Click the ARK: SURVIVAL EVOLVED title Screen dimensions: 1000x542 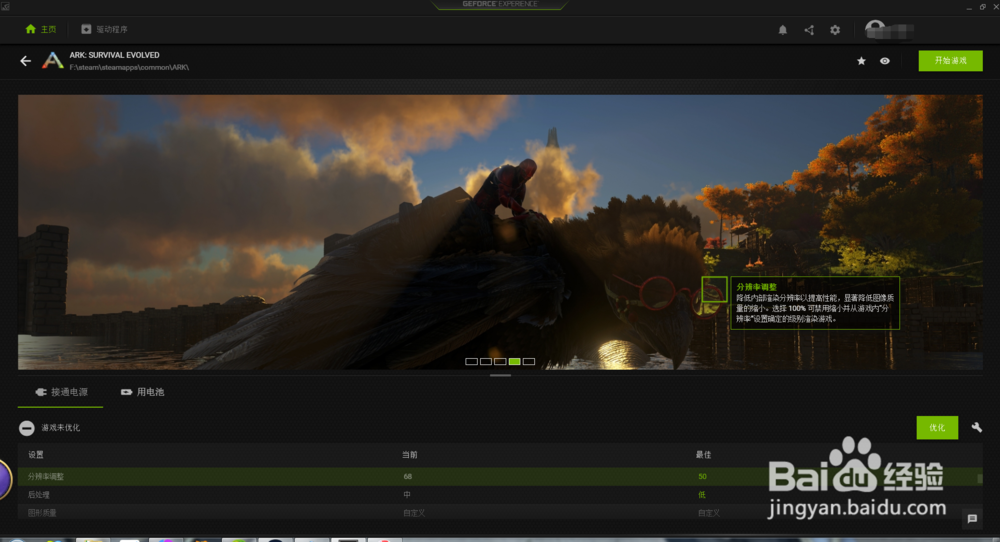click(x=114, y=55)
